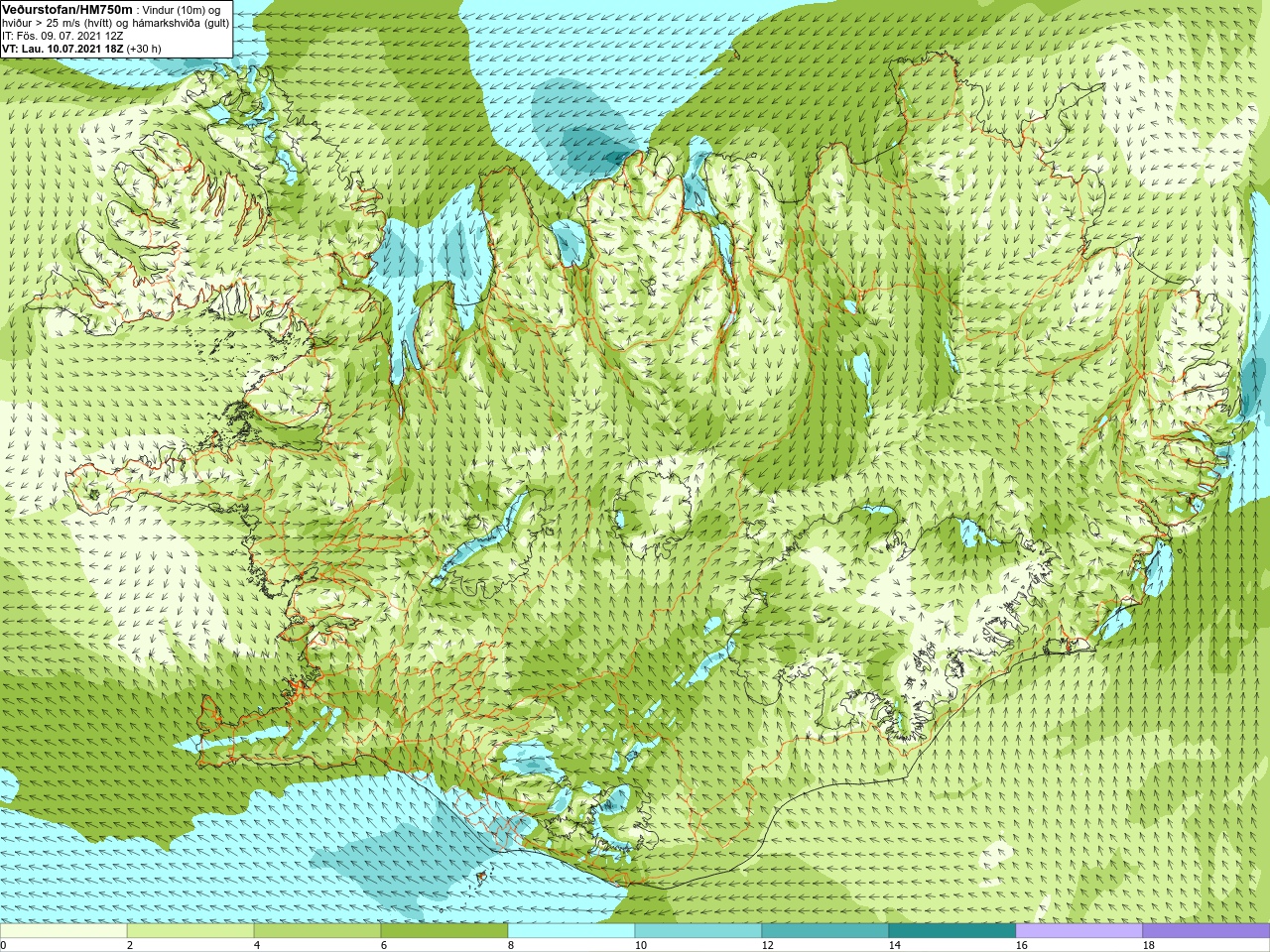Choose the 14–16 m/s dark teal legend swatch
The width and height of the screenshot is (1270, 952).
[x=952, y=931]
